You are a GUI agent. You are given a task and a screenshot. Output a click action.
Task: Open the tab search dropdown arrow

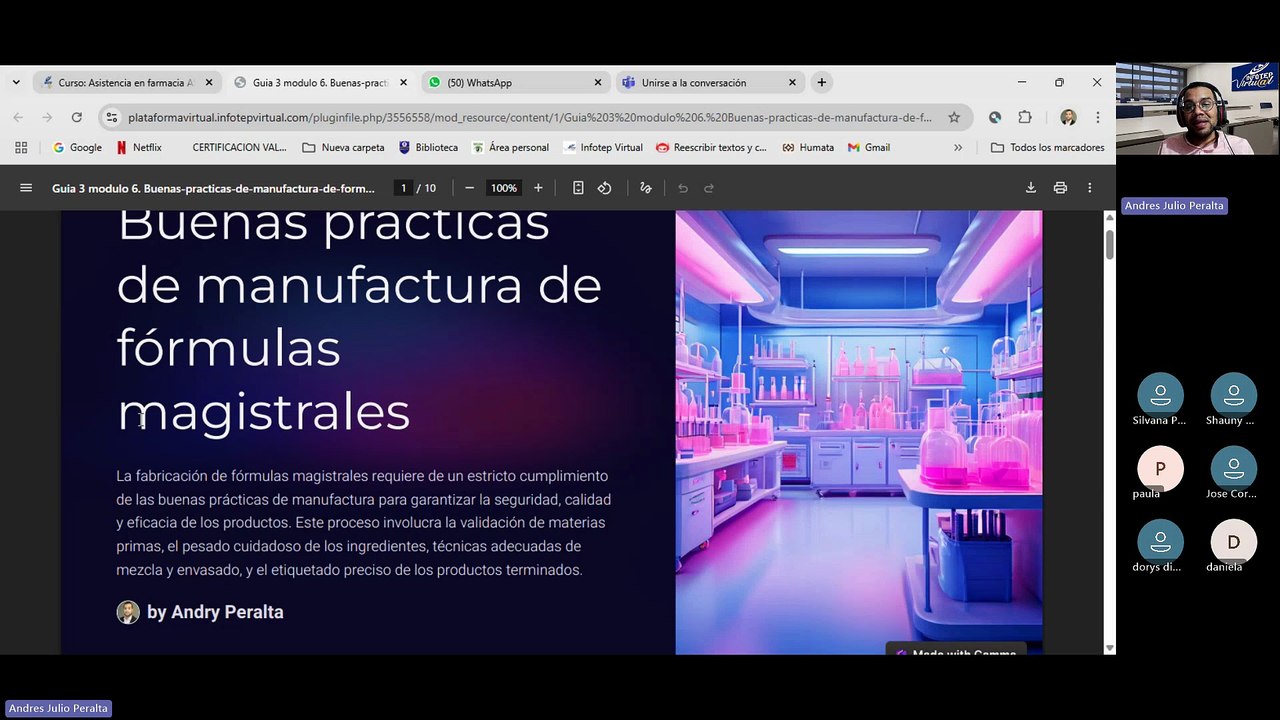point(16,82)
